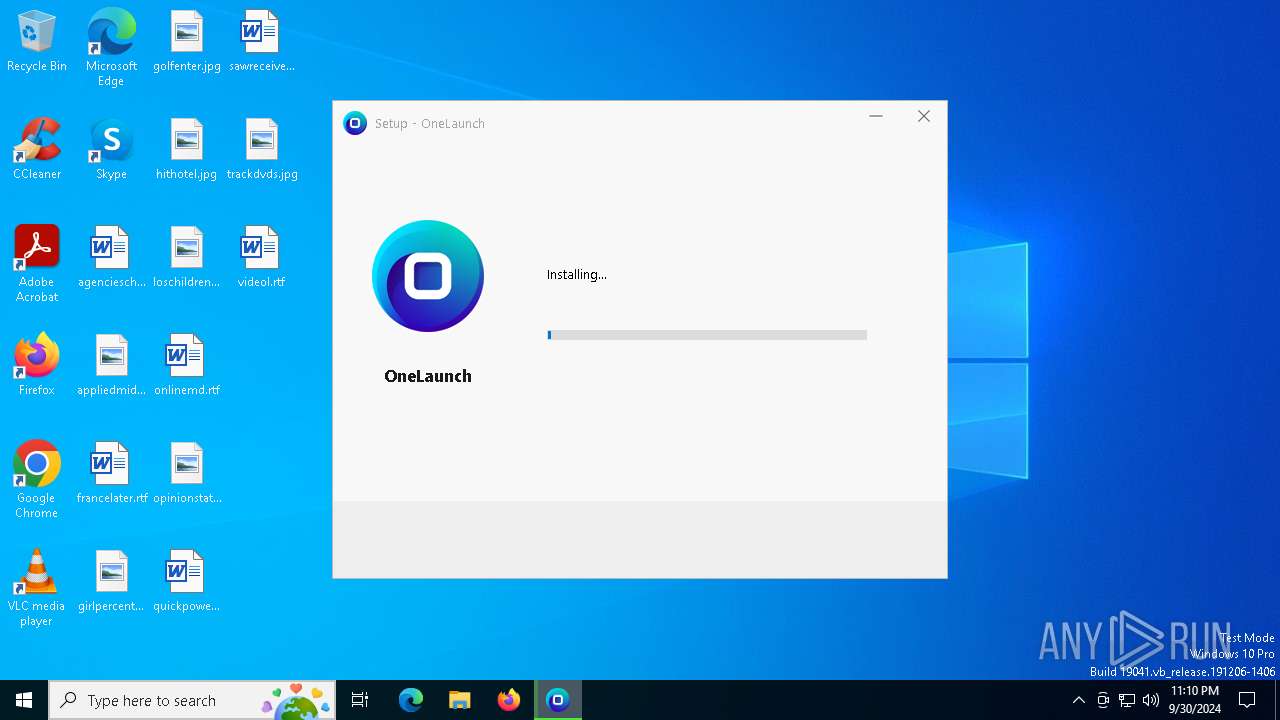
Task: Minimize the OneLaunch setup window
Action: coord(876,116)
